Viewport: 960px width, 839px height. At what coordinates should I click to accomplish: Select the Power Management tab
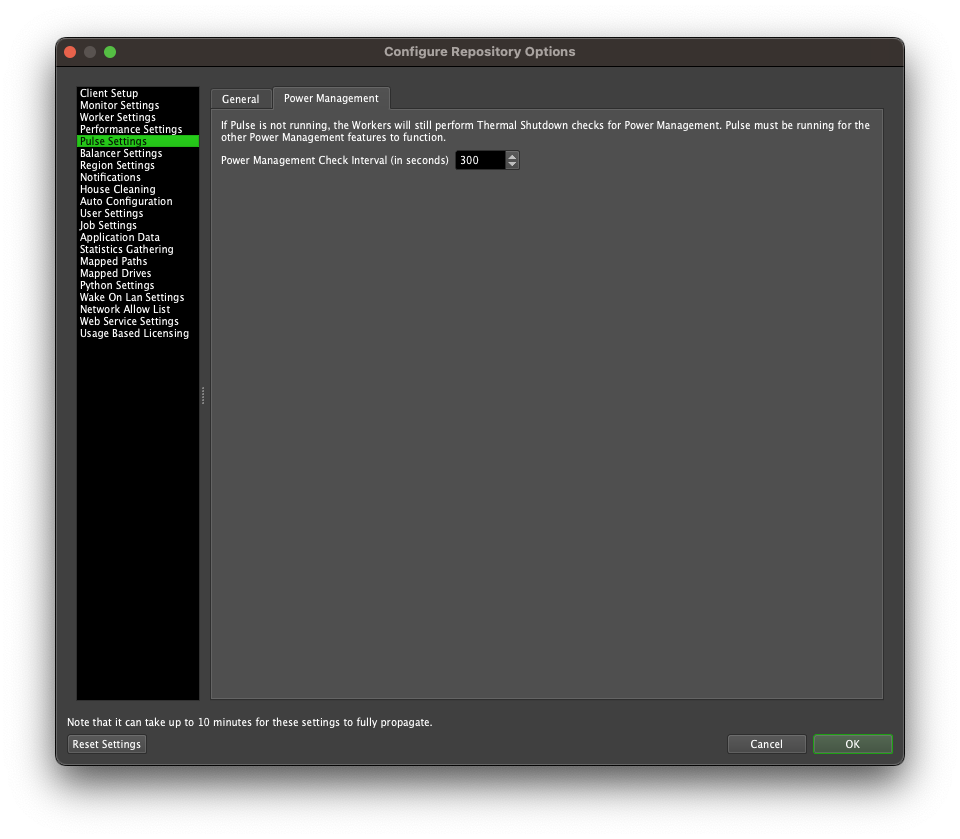click(x=331, y=98)
